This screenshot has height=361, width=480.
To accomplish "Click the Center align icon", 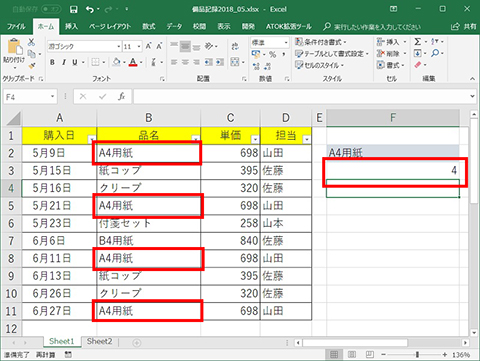I will pyautogui.click(x=185, y=62).
